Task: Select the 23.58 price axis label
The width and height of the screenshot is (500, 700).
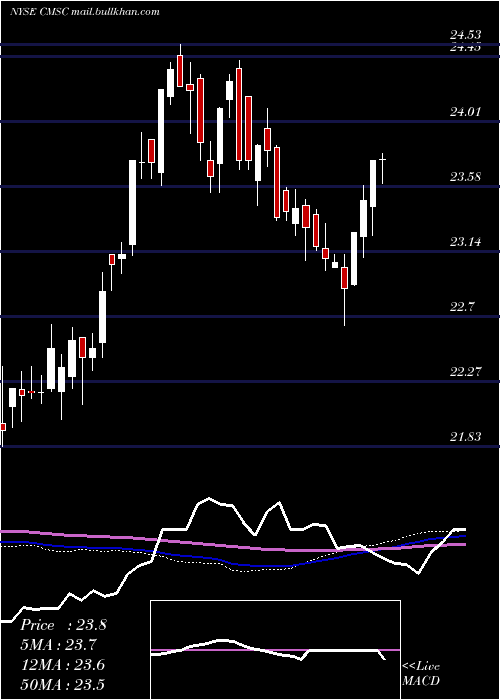Action: pos(466,176)
